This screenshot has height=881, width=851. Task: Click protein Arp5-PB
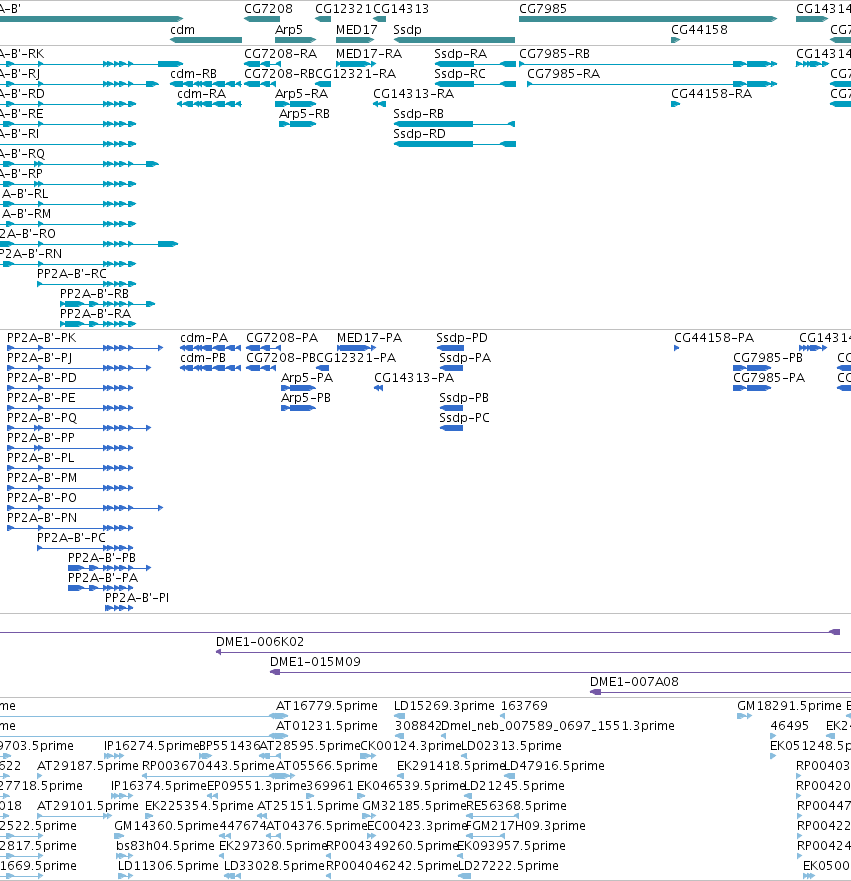298,408
